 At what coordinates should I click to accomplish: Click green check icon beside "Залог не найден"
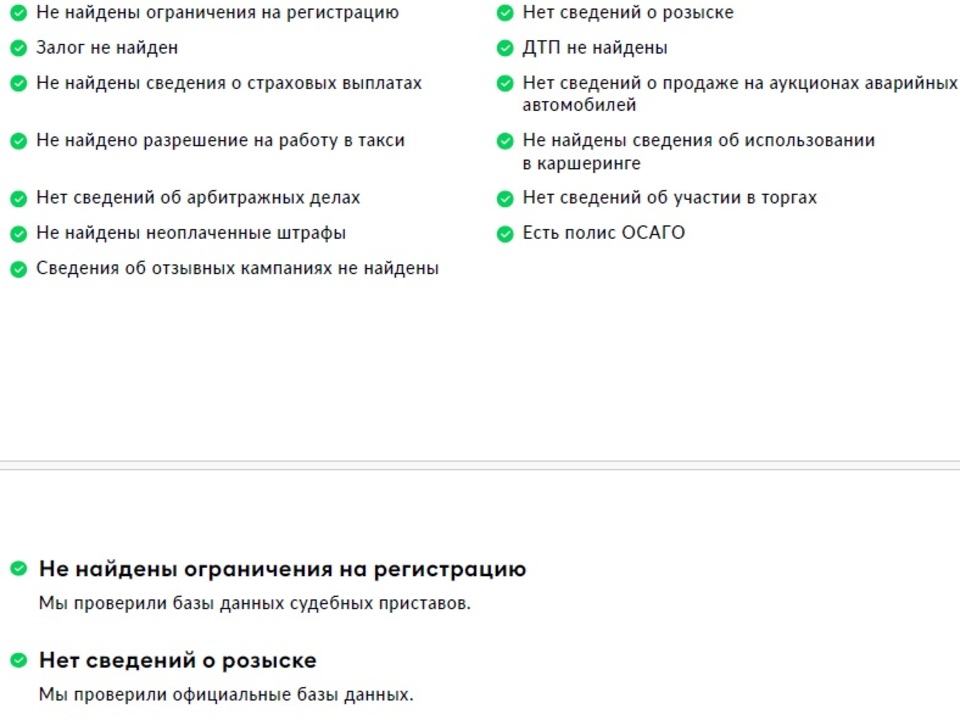(x=18, y=48)
